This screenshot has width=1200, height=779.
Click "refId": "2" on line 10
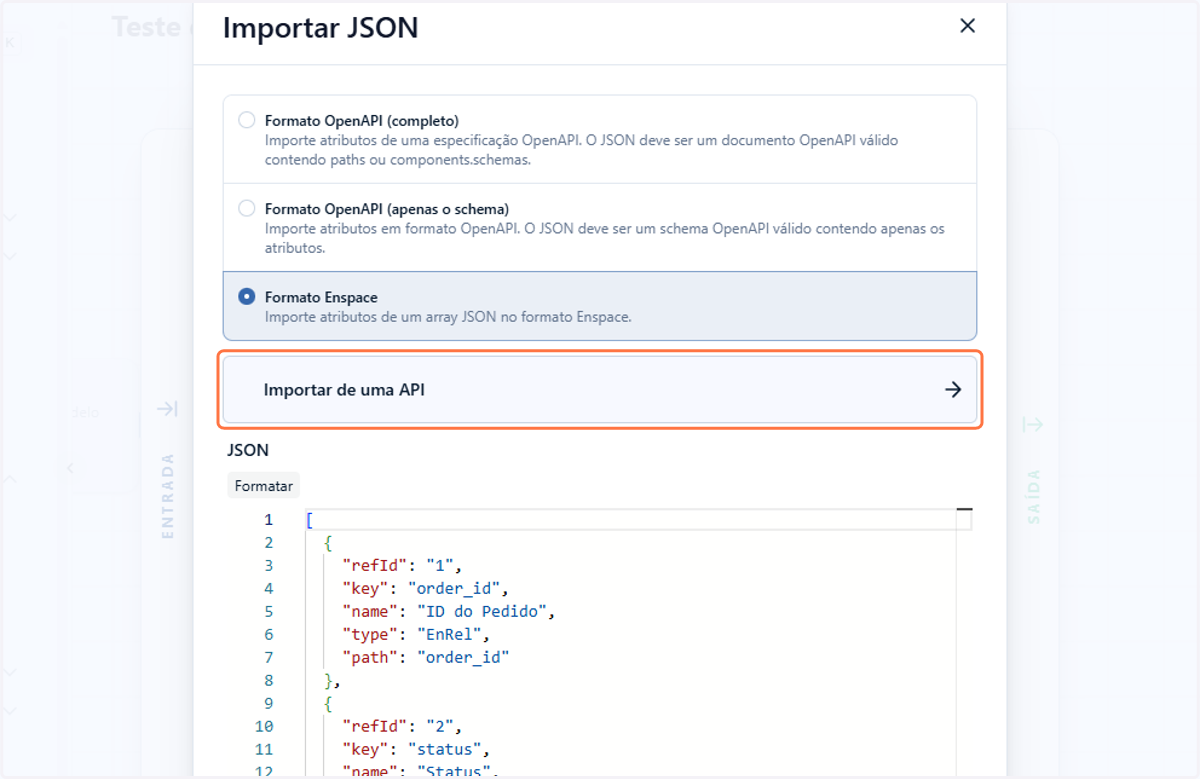click(x=398, y=726)
